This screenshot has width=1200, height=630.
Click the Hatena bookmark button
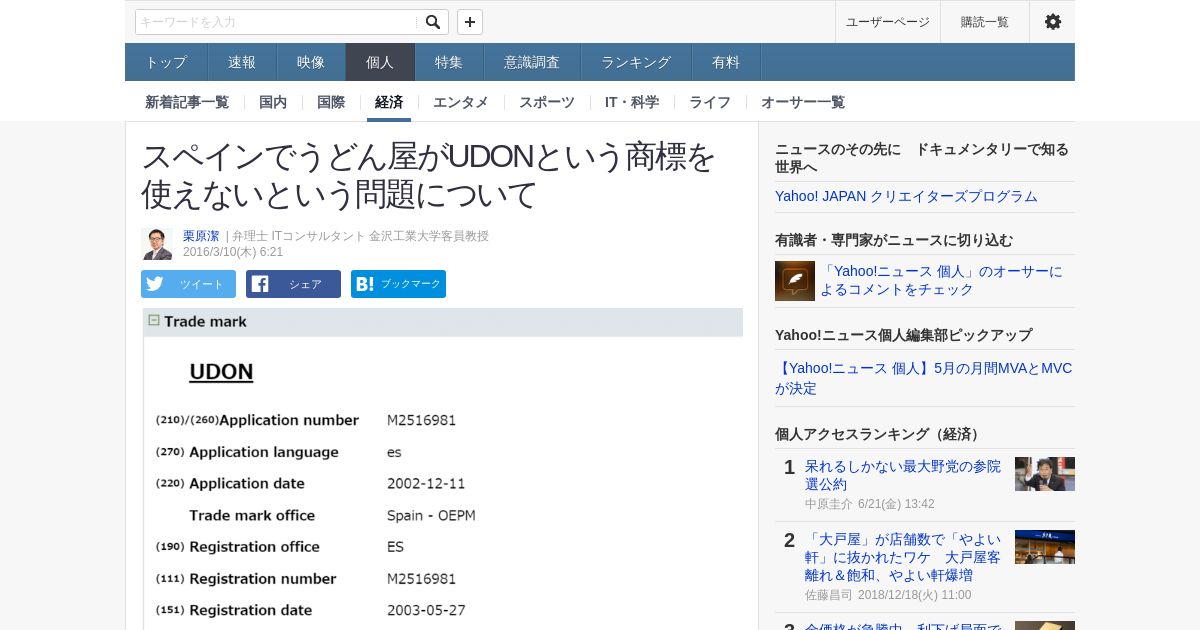coord(398,284)
